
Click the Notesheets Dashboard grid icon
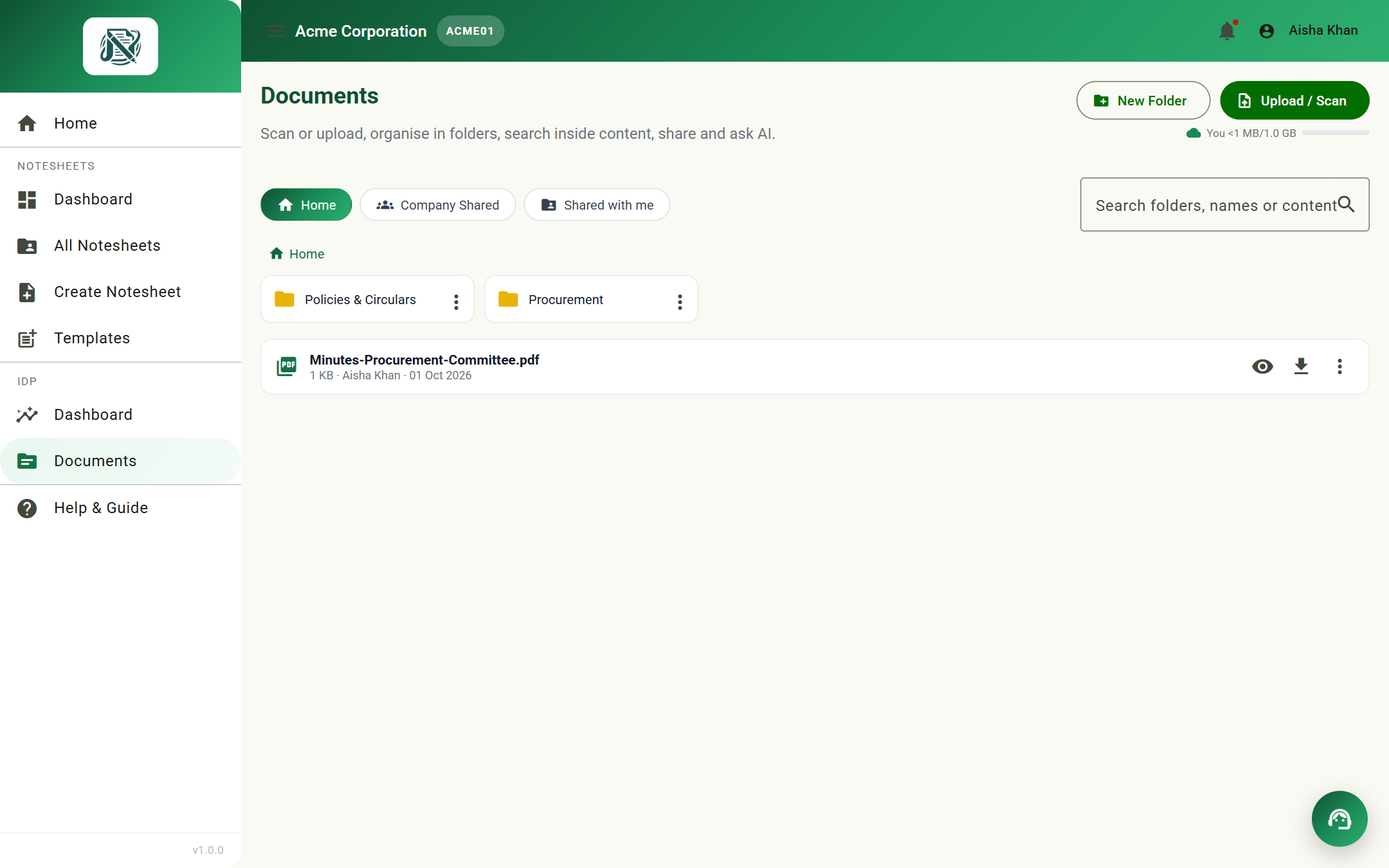tap(27, 199)
